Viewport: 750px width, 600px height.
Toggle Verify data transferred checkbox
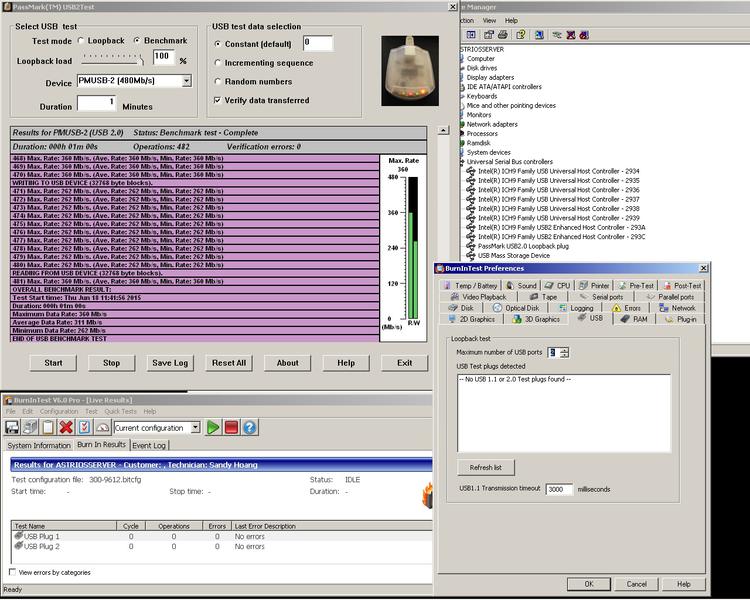coord(218,100)
